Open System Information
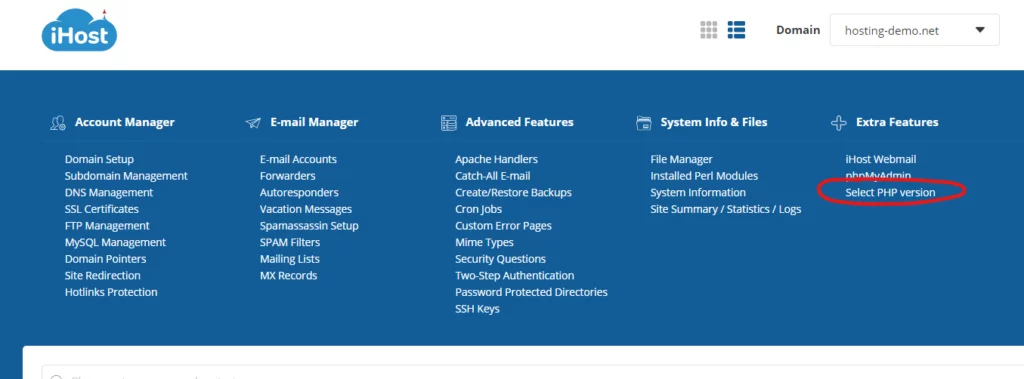Screen dimensions: 1024x379 (x=698, y=193)
